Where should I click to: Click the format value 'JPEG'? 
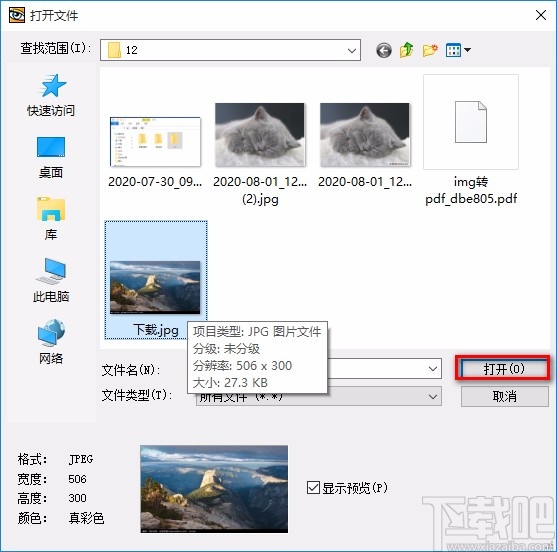point(81,459)
